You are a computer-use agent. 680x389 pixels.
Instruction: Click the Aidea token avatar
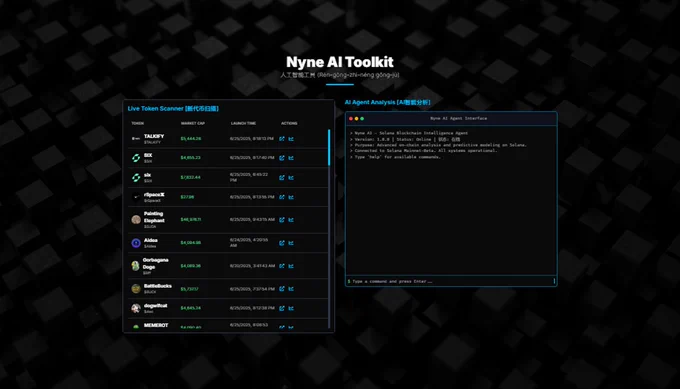click(x=136, y=243)
